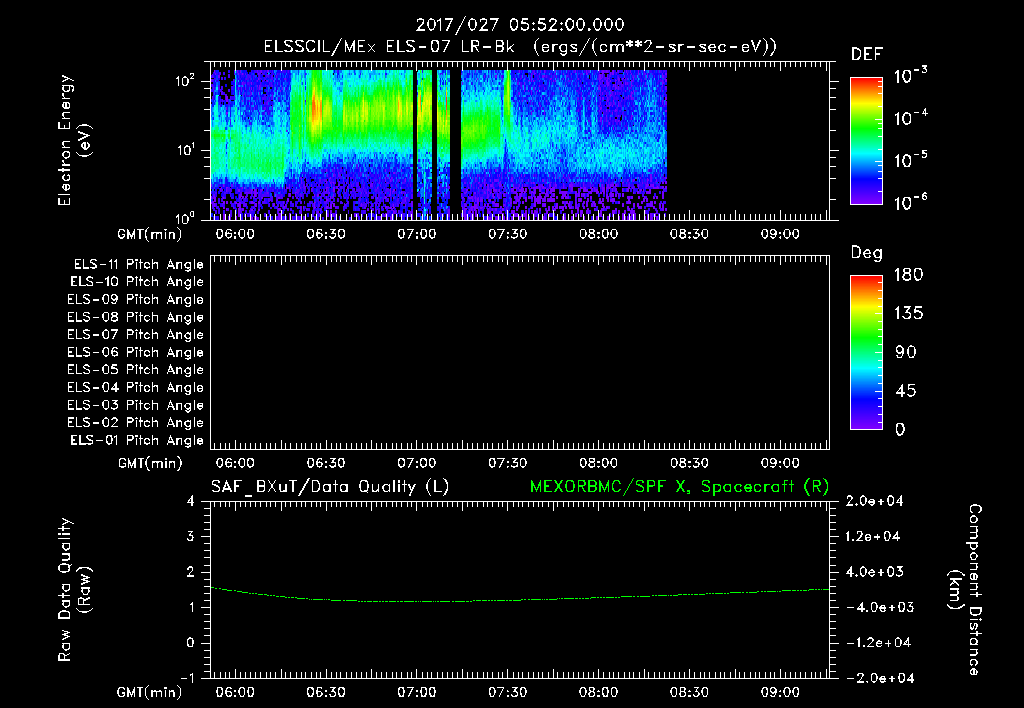Click the 4.0e+03 distance axis value
This screenshot has width=1024, height=708.
[874, 571]
